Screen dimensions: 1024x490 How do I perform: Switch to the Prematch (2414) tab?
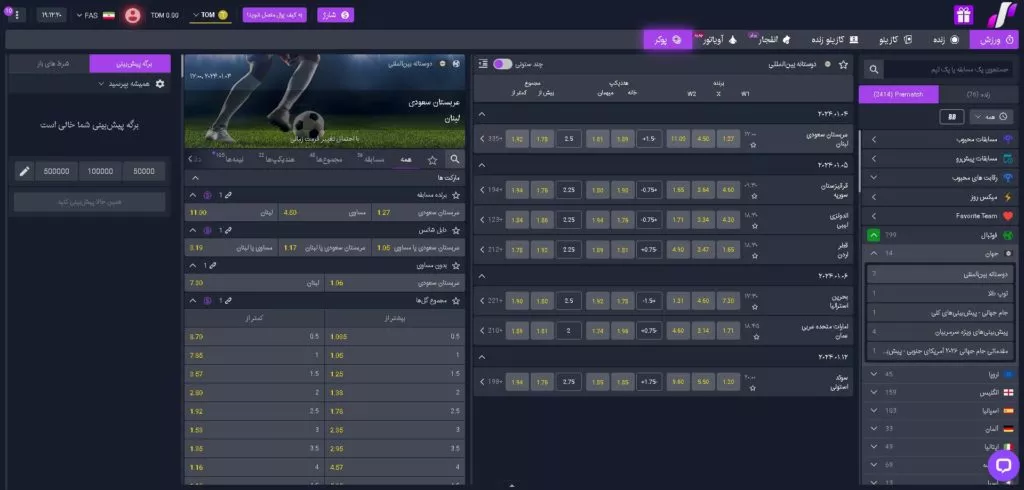tap(902, 93)
